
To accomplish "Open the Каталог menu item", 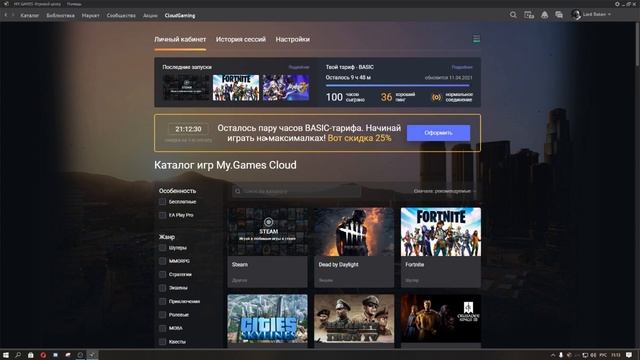I will click(29, 16).
